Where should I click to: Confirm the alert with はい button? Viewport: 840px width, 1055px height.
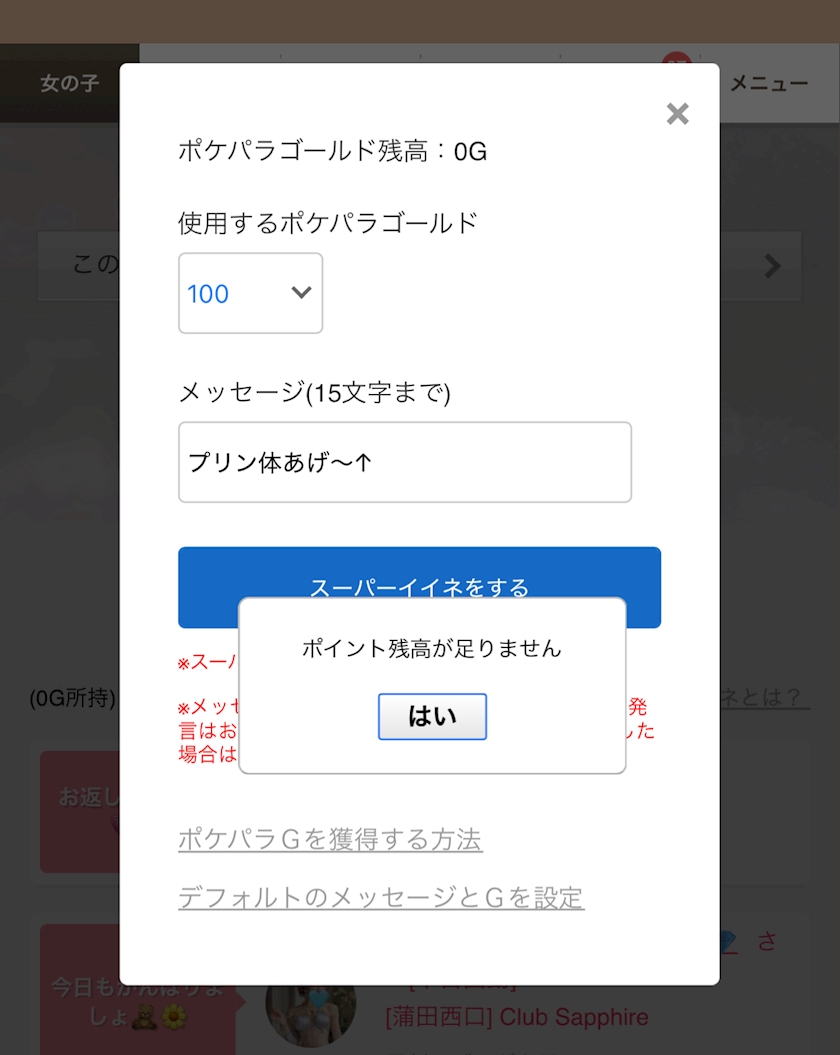432,717
